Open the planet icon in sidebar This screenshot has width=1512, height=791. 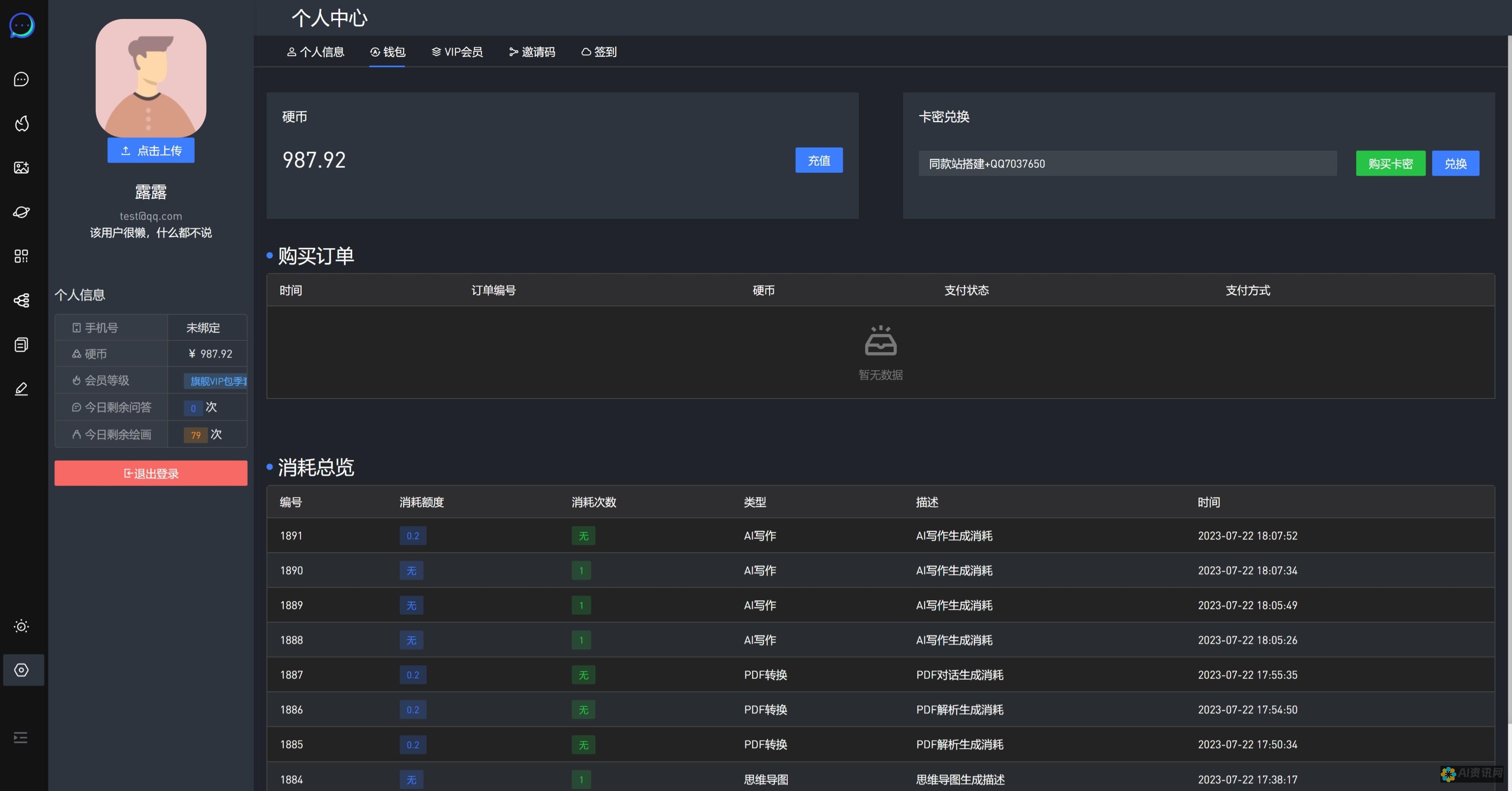(x=21, y=212)
